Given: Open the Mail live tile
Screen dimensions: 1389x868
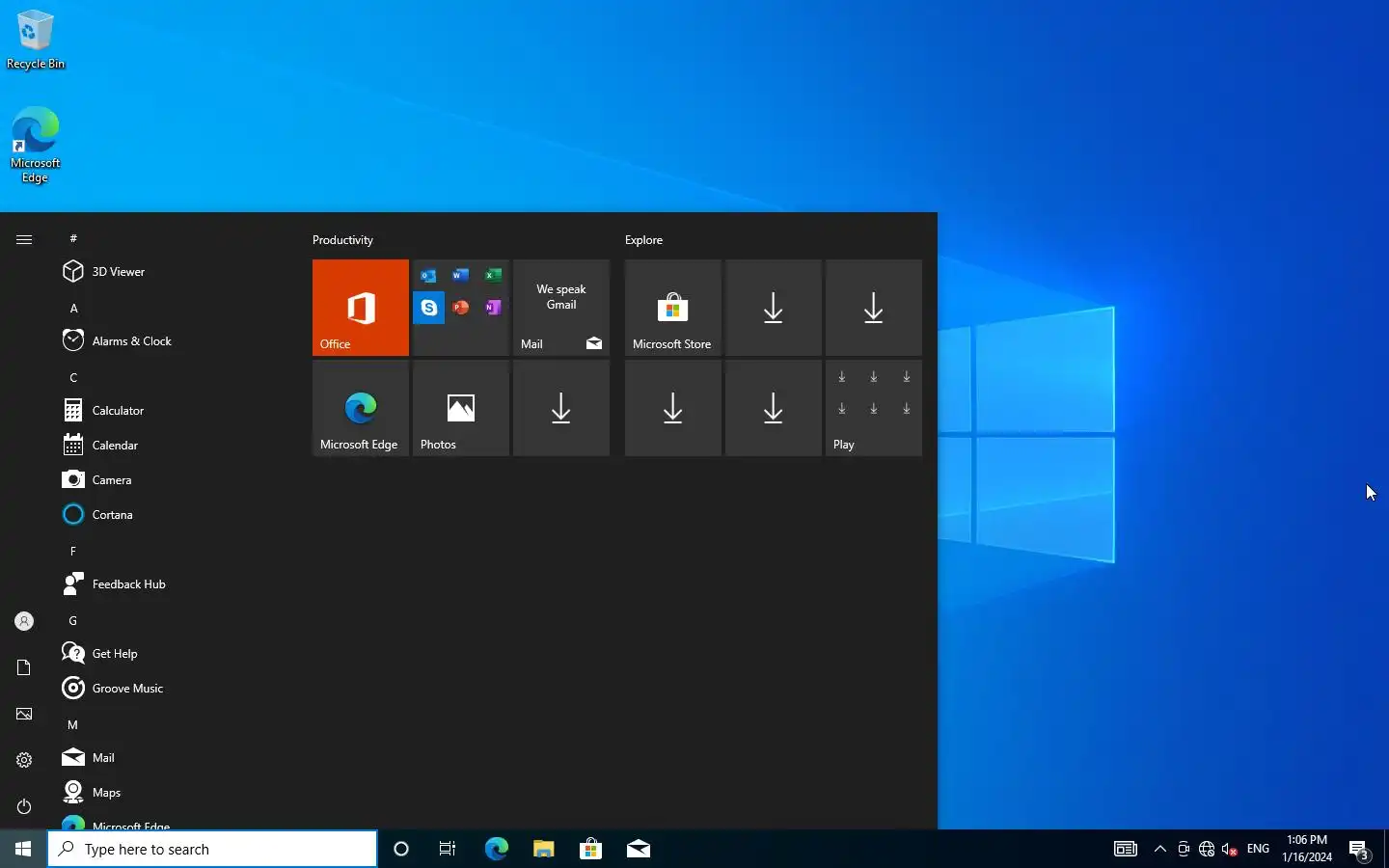Looking at the screenshot, I should (x=561, y=308).
